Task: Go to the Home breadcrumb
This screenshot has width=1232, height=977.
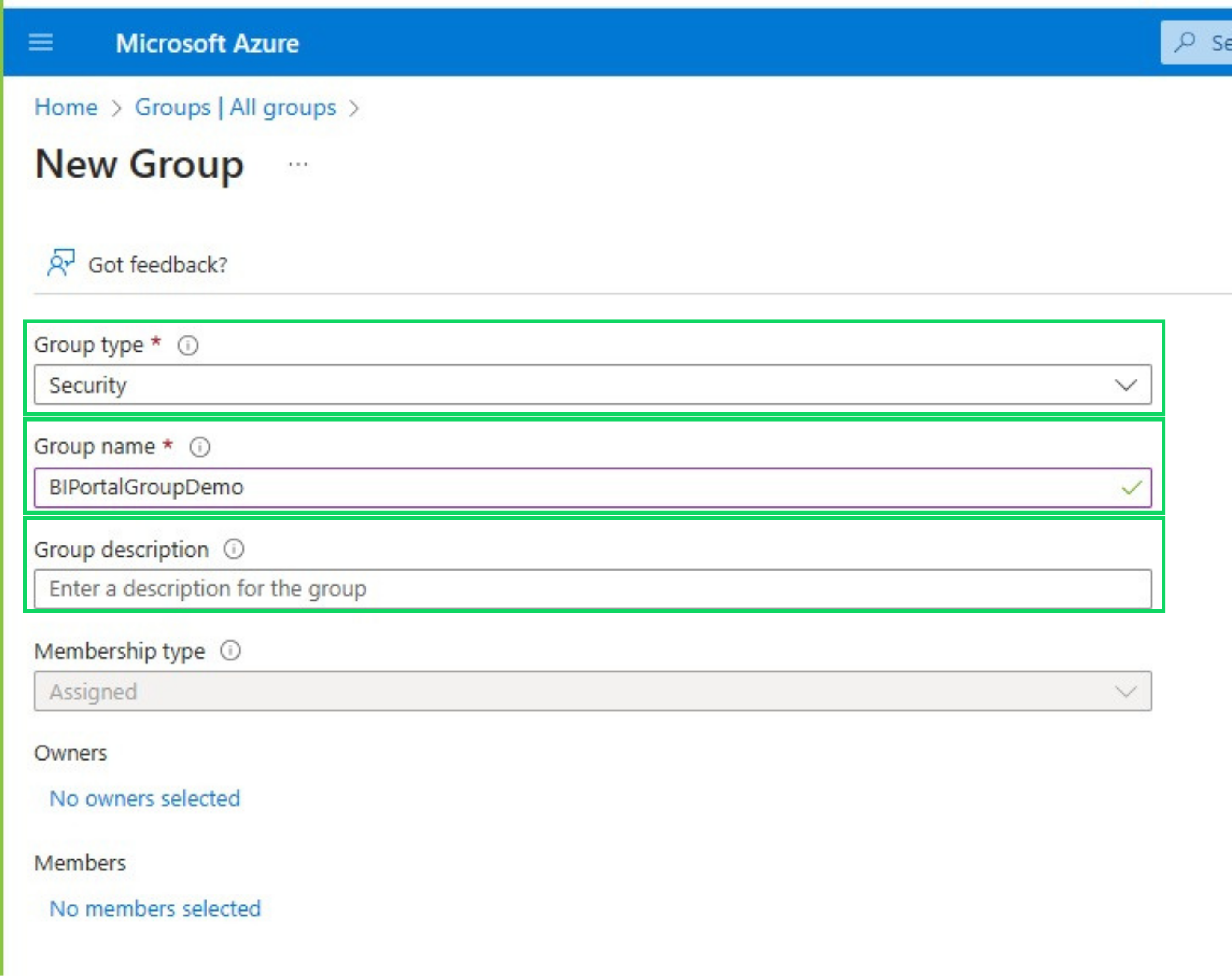Action: (x=66, y=107)
